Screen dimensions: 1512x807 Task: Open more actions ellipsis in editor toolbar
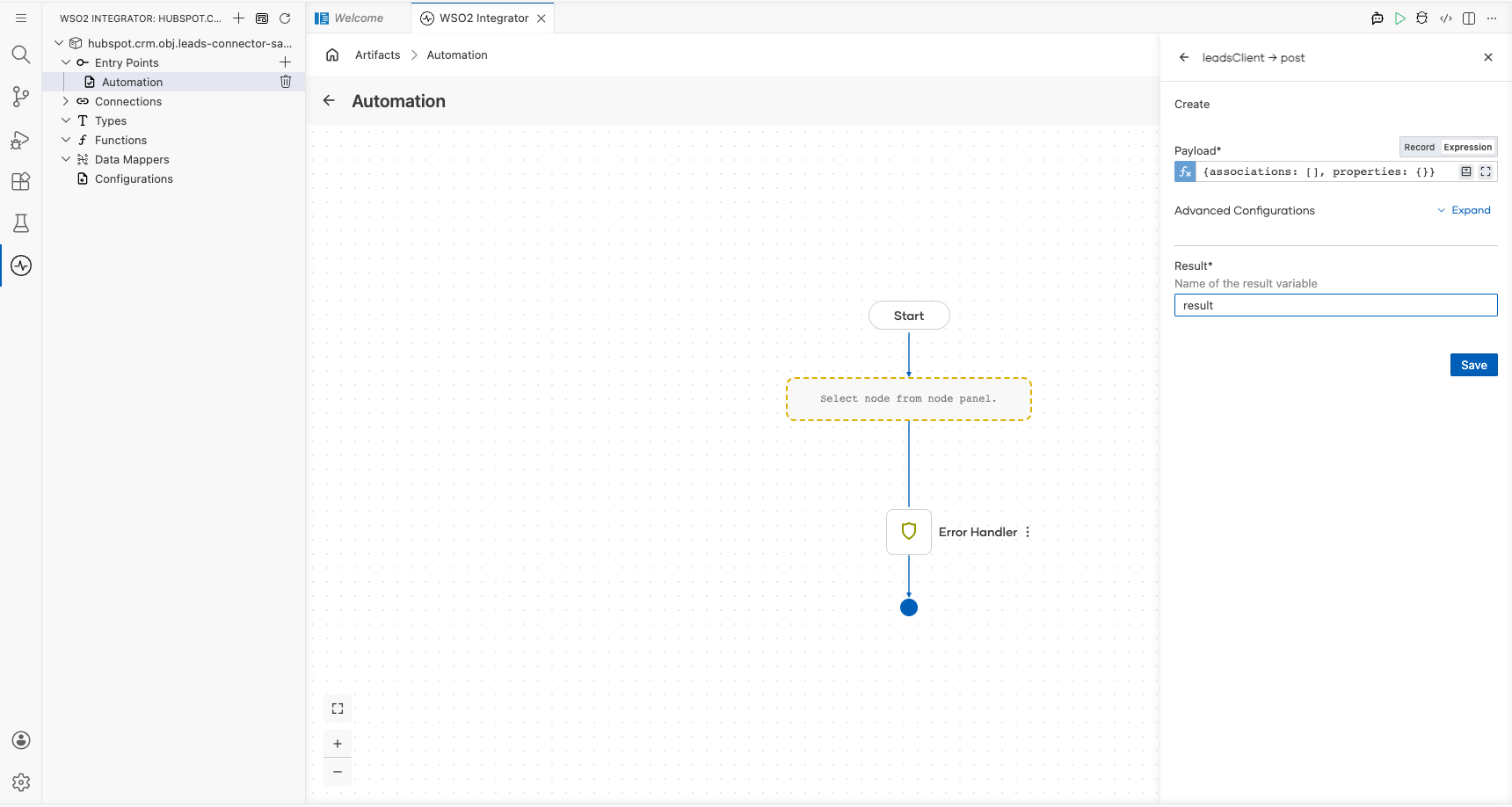(x=1492, y=18)
